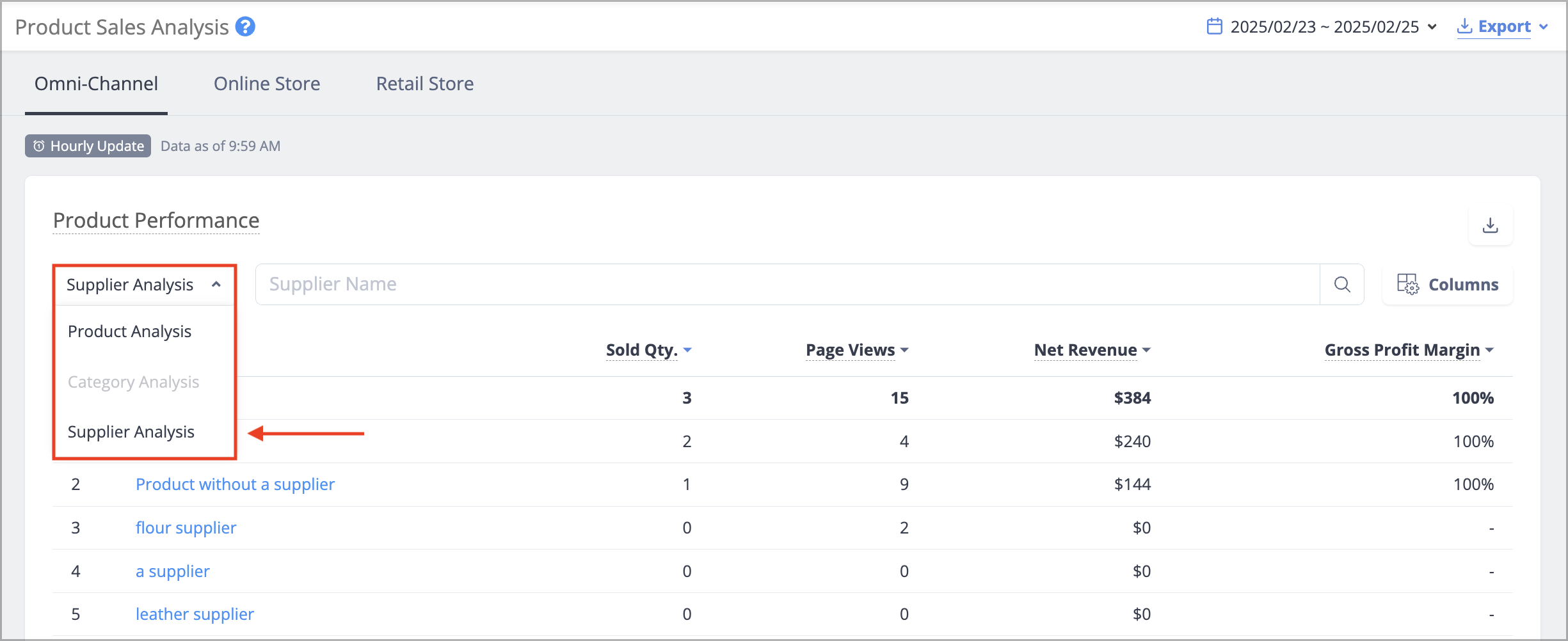Click the Columns settings icon
The image size is (1568, 641).
pyautogui.click(x=1407, y=284)
